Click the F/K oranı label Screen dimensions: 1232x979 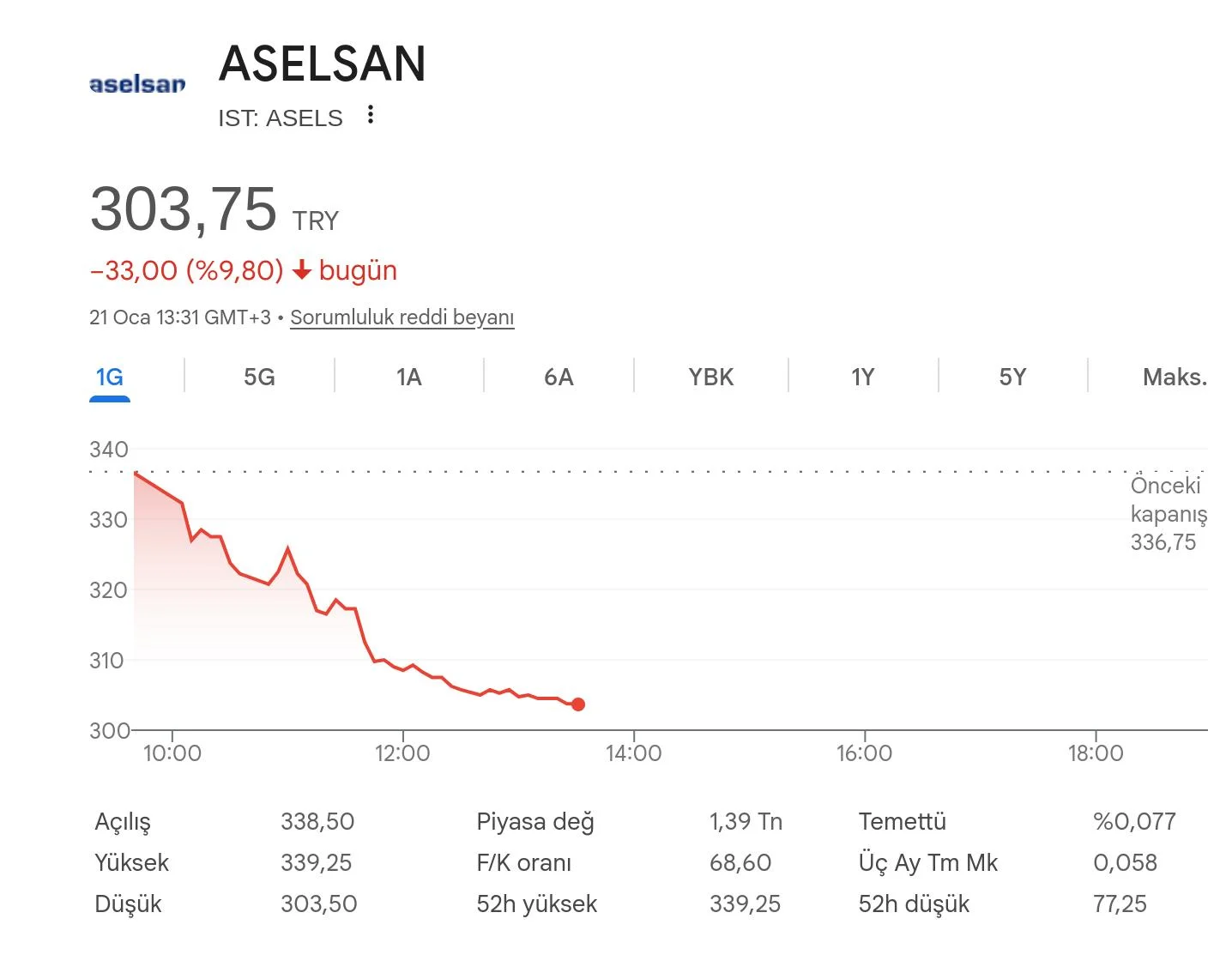click(x=523, y=863)
